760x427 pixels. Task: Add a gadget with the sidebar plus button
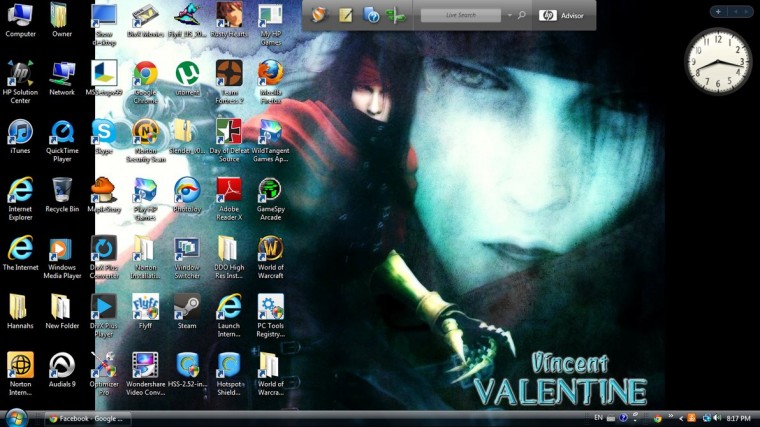pos(718,12)
